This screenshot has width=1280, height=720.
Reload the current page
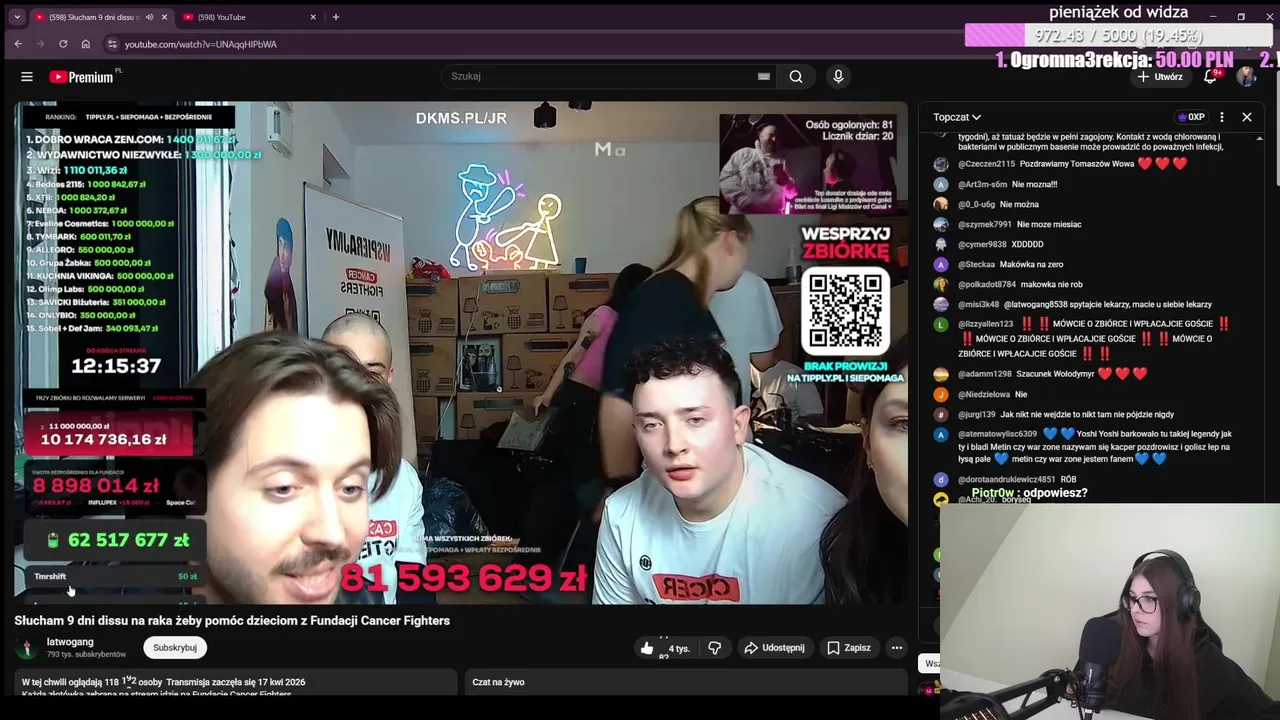click(x=63, y=44)
